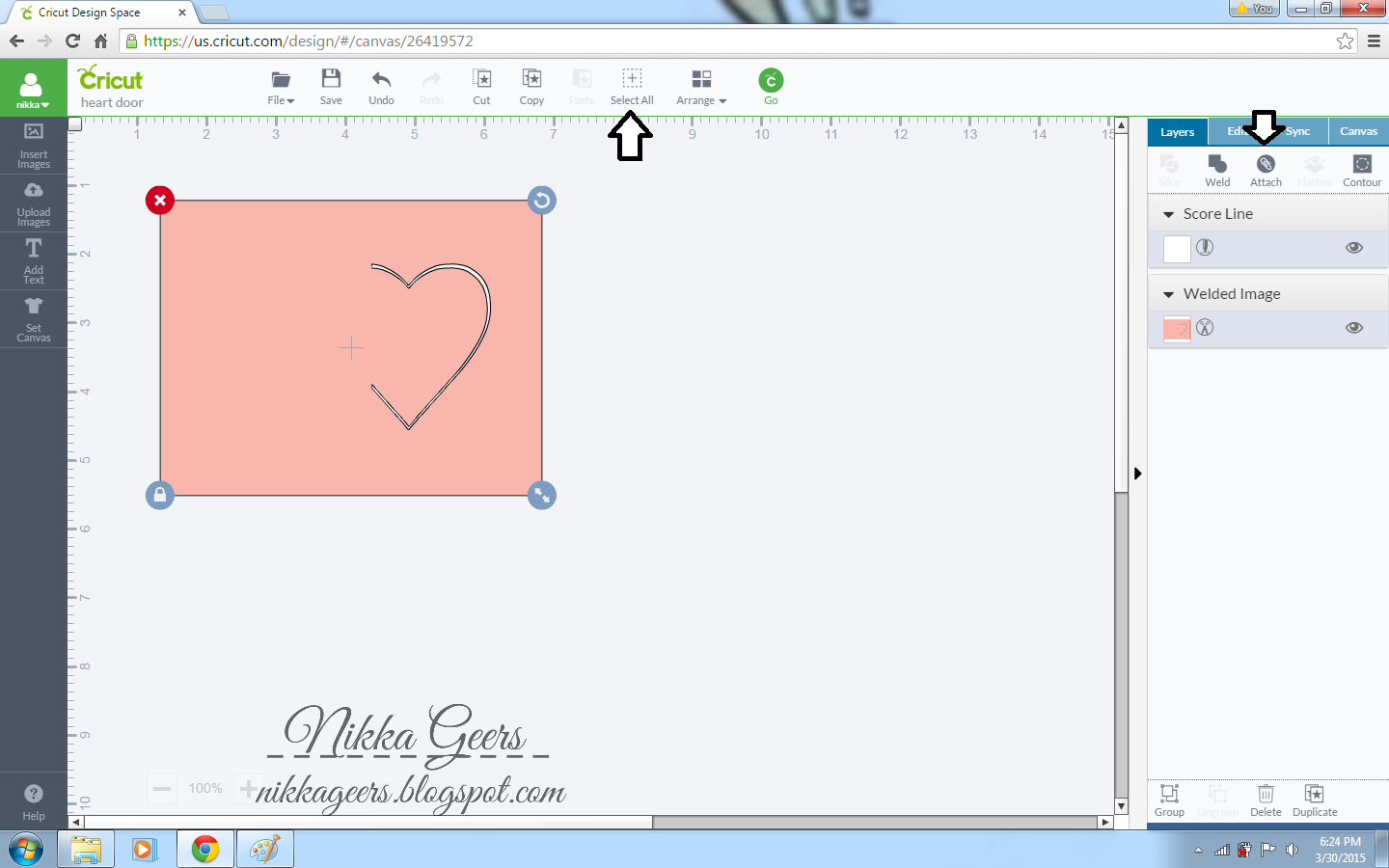
Task: Hide the Welded Image layer
Action: pyautogui.click(x=1354, y=328)
